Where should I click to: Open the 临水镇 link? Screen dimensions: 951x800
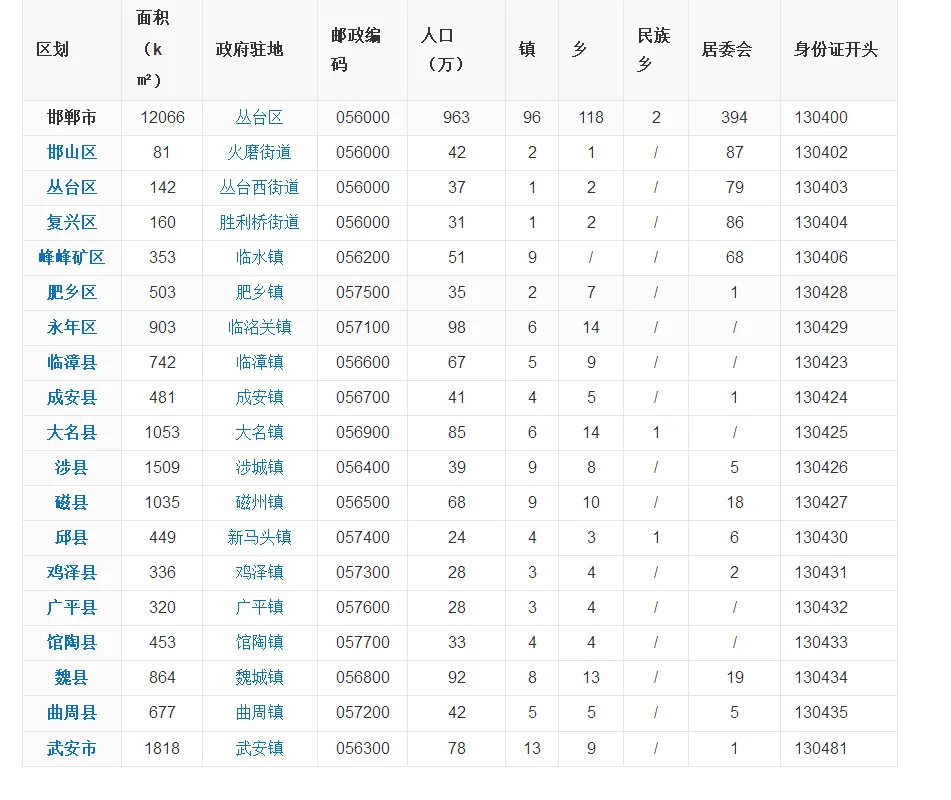pyautogui.click(x=259, y=257)
